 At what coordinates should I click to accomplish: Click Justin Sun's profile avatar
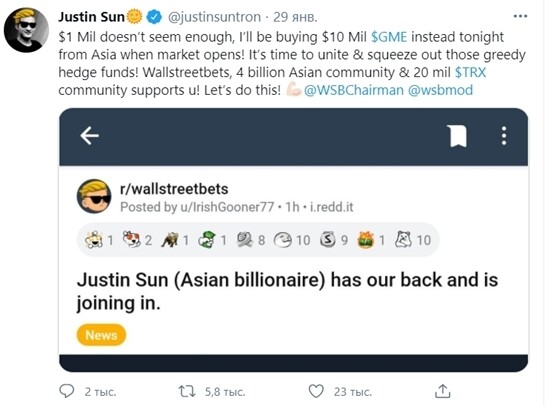point(26,30)
